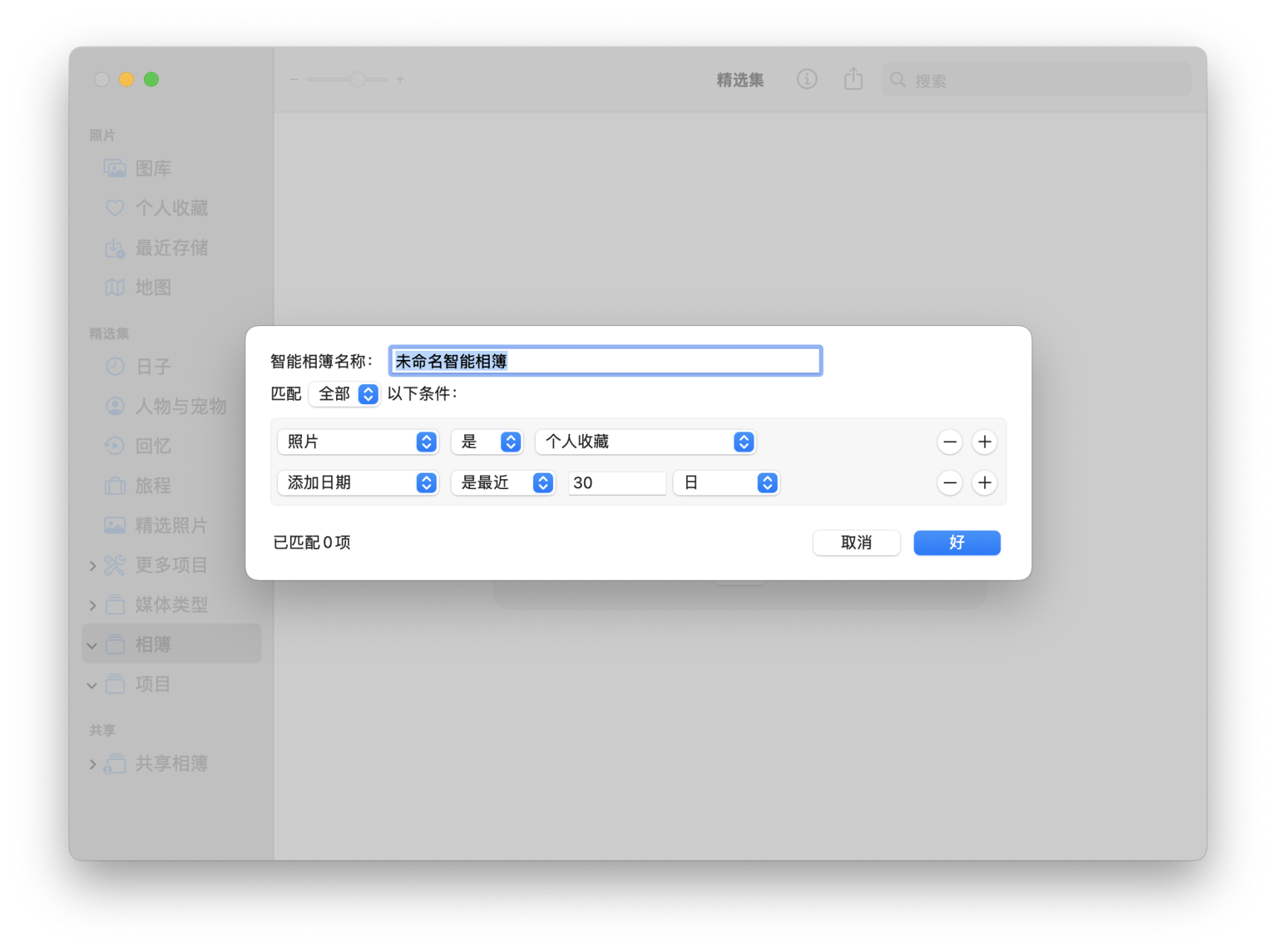Click the 媒体类型 folder icon
1276x952 pixels.
coord(115,605)
